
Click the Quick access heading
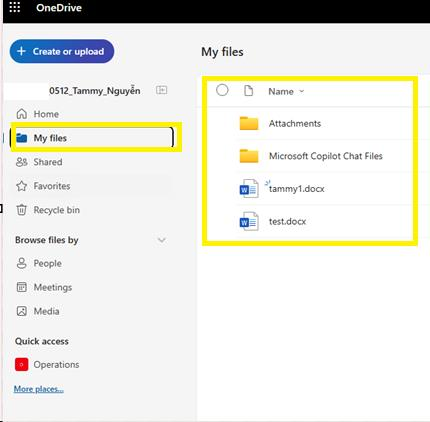pos(42,341)
